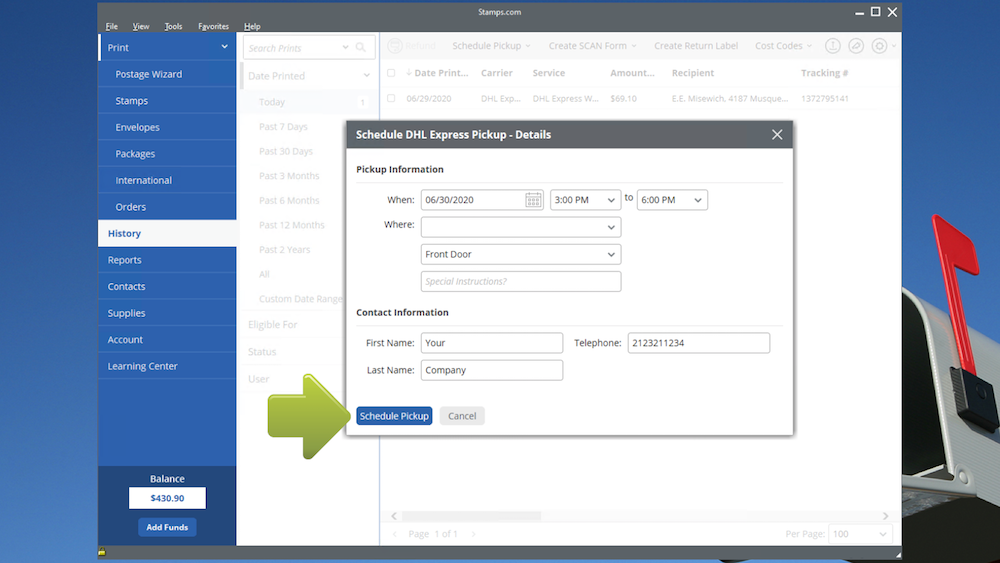Open Contacts in sidebar
Image resolution: width=1000 pixels, height=563 pixels.
(x=167, y=286)
